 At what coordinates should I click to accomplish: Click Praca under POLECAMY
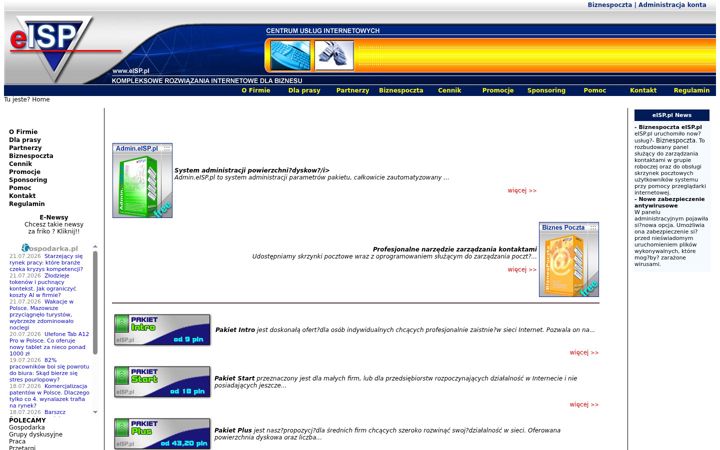click(17, 441)
